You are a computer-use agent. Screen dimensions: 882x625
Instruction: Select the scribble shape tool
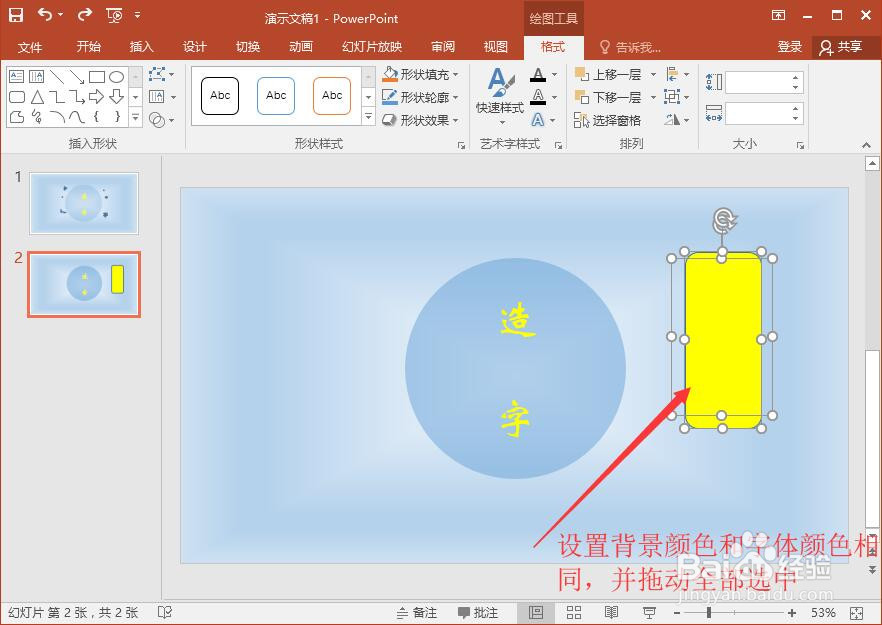[x=37, y=117]
